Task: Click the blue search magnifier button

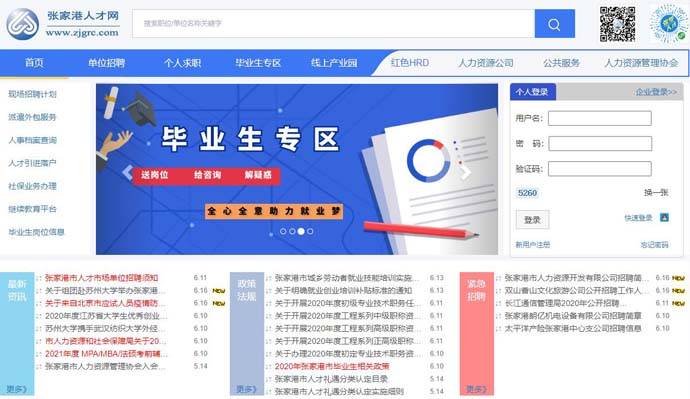Action: coord(554,24)
